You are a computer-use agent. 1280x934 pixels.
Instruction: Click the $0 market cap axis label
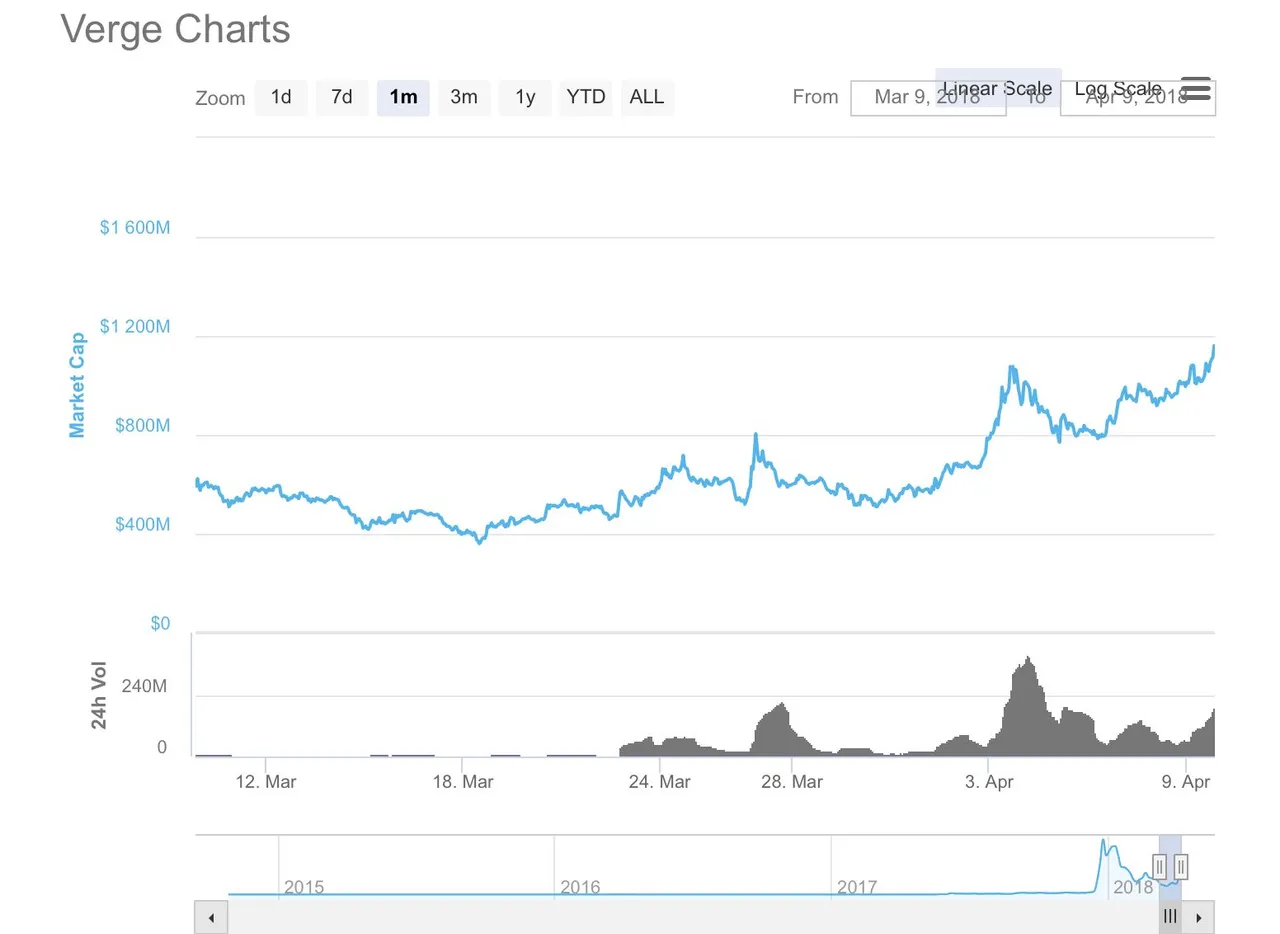[160, 624]
